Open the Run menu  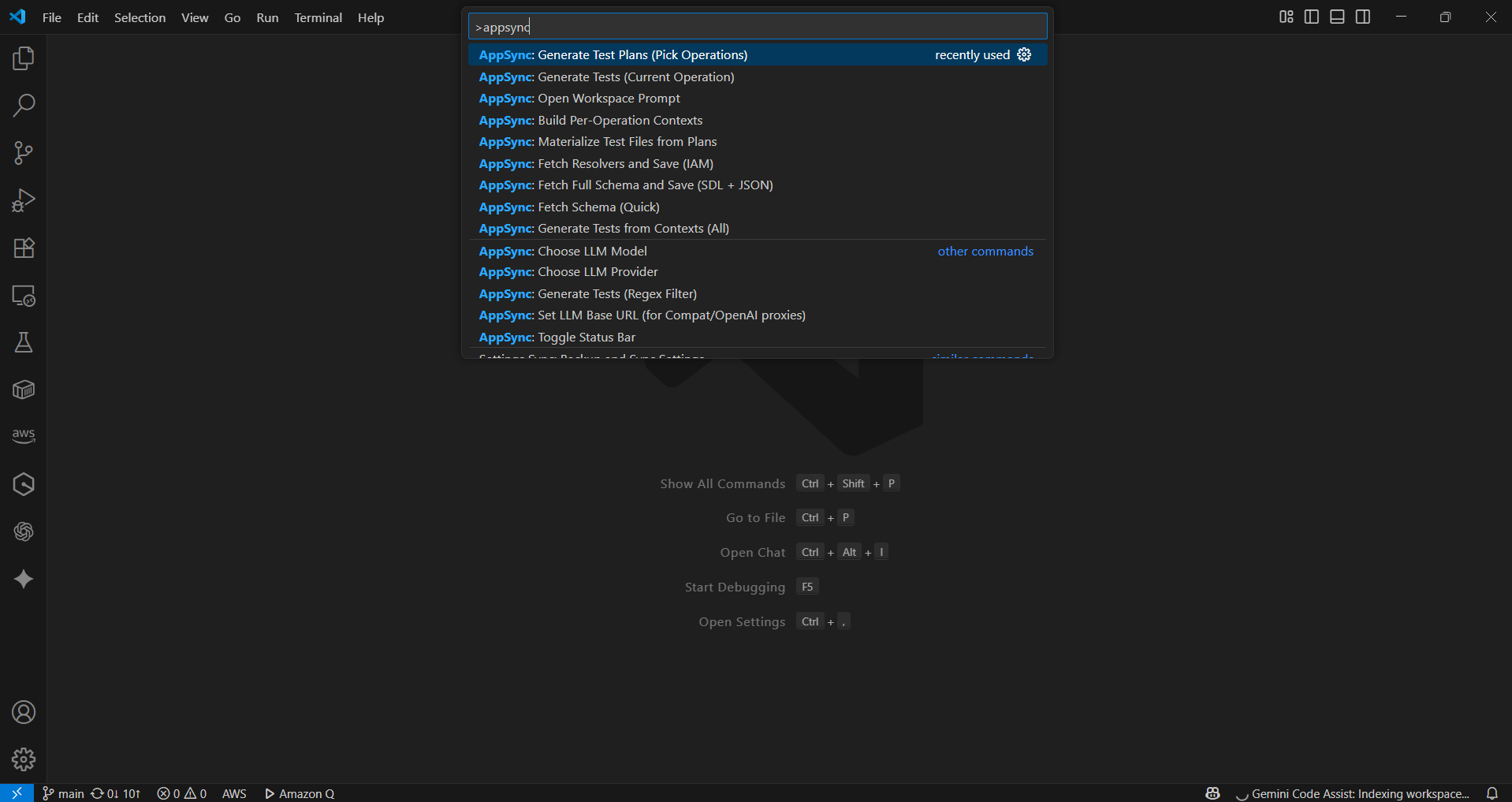click(267, 17)
